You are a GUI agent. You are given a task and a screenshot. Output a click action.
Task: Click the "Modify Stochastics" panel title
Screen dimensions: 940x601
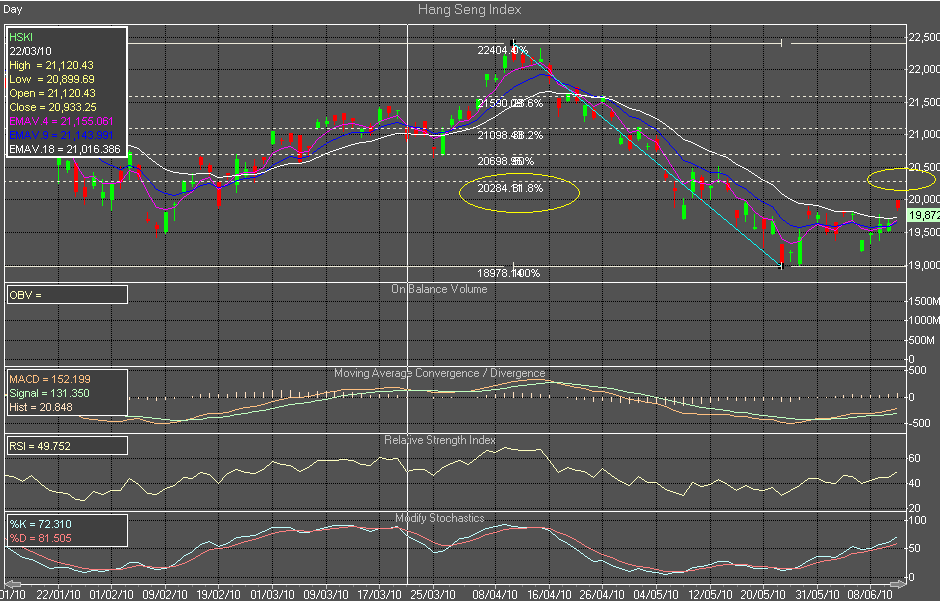click(439, 518)
